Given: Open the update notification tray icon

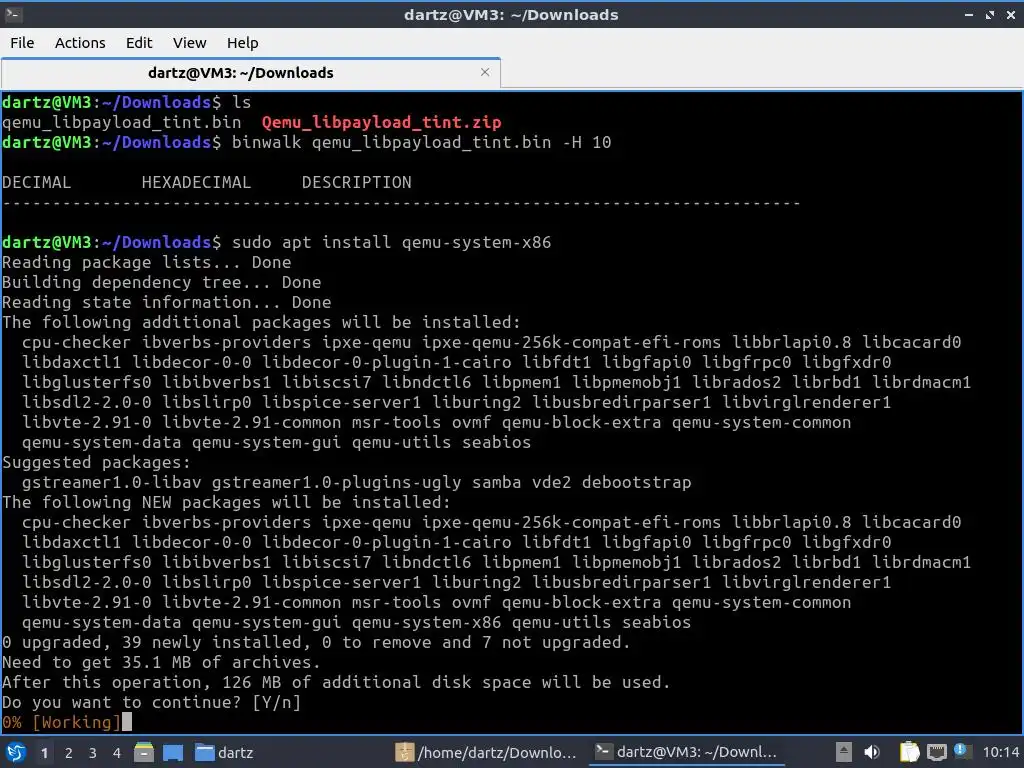Looking at the screenshot, I should point(961,751).
